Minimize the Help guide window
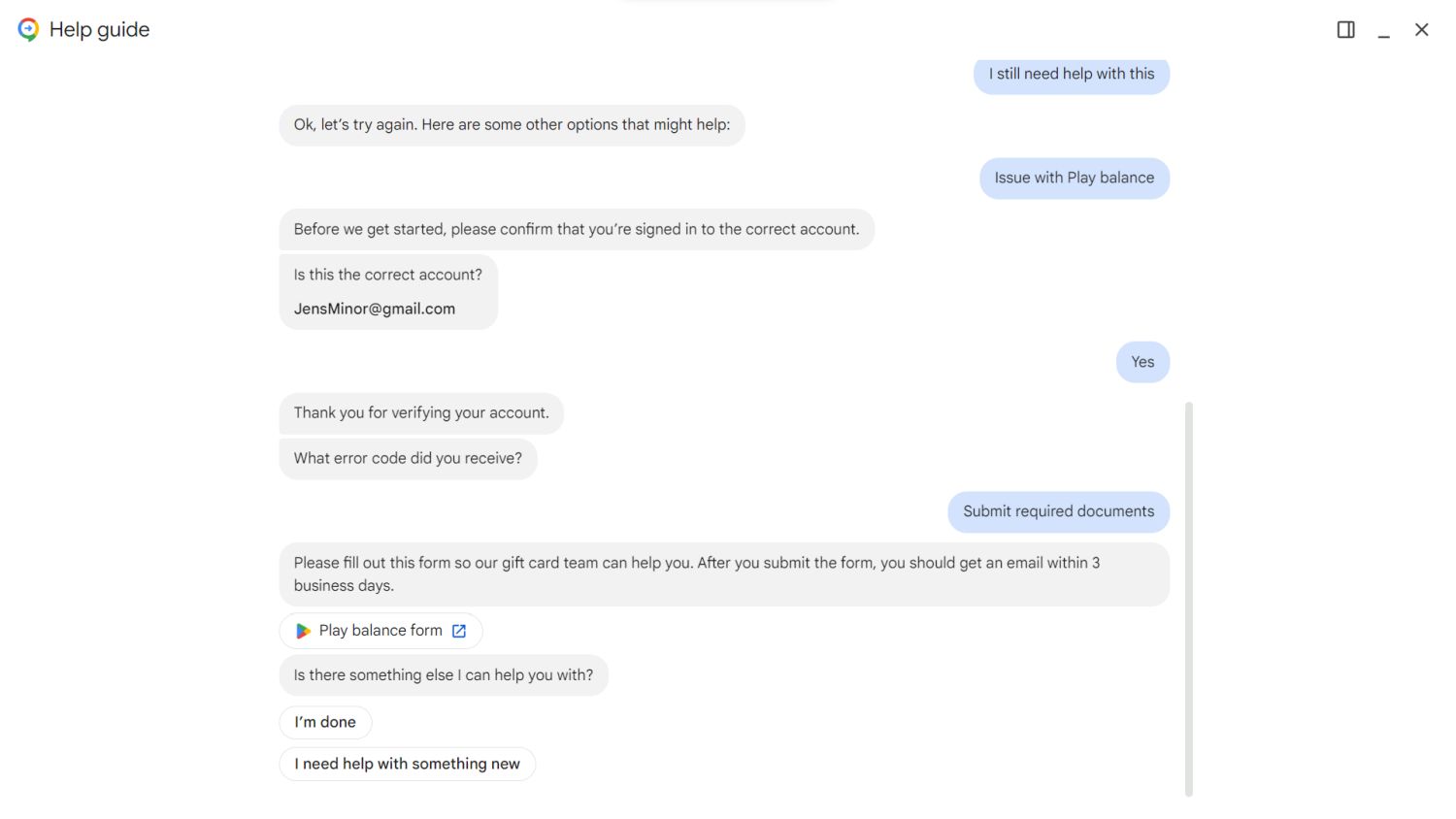 point(1383,32)
